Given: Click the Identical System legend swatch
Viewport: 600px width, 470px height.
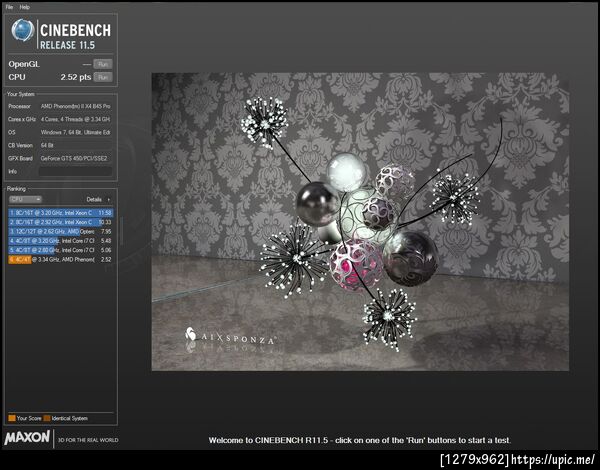Looking at the screenshot, I should (x=47, y=418).
